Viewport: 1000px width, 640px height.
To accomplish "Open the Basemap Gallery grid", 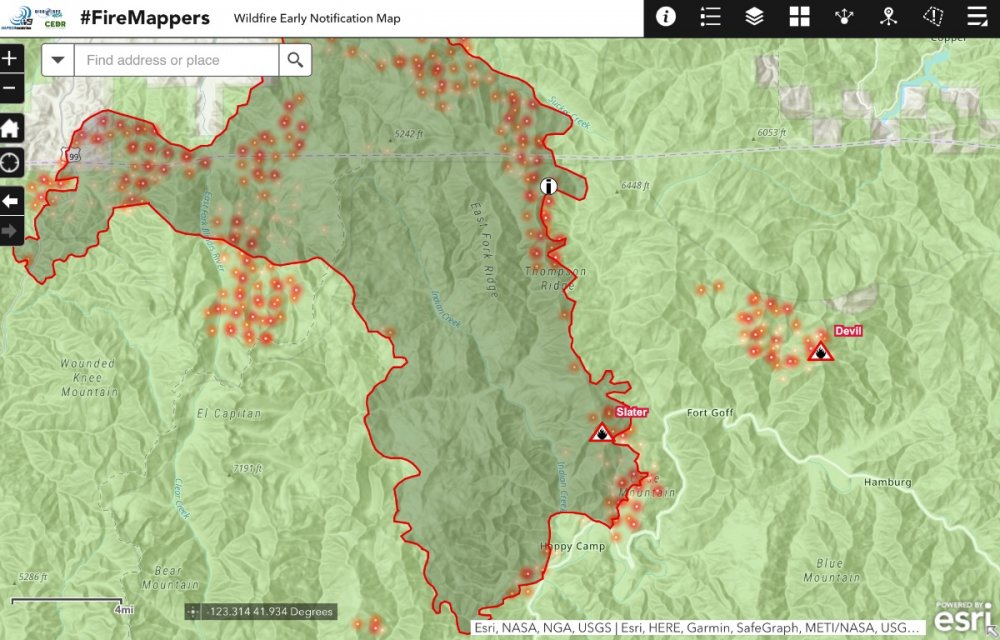I will coord(799,17).
